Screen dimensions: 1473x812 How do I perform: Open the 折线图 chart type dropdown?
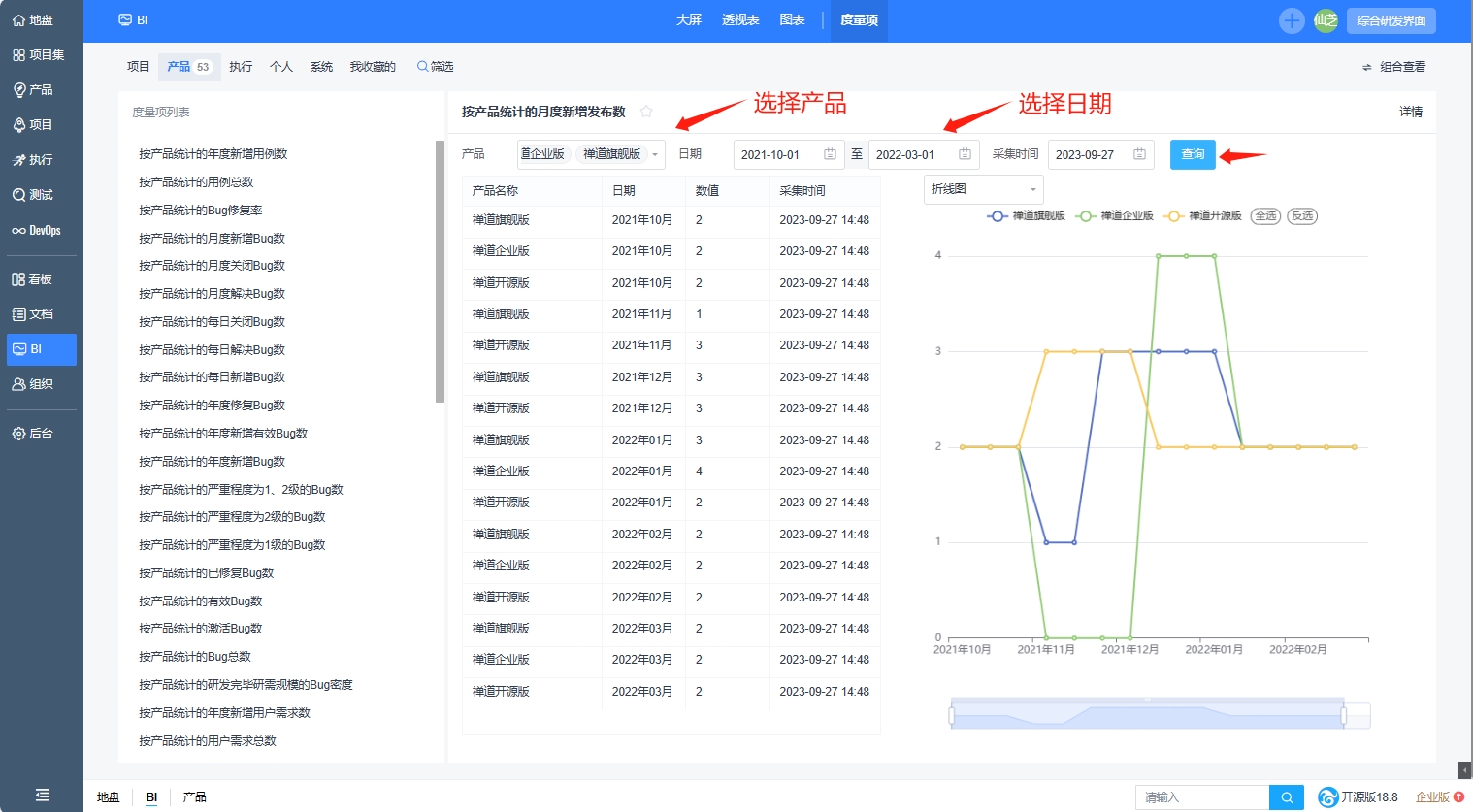[983, 189]
